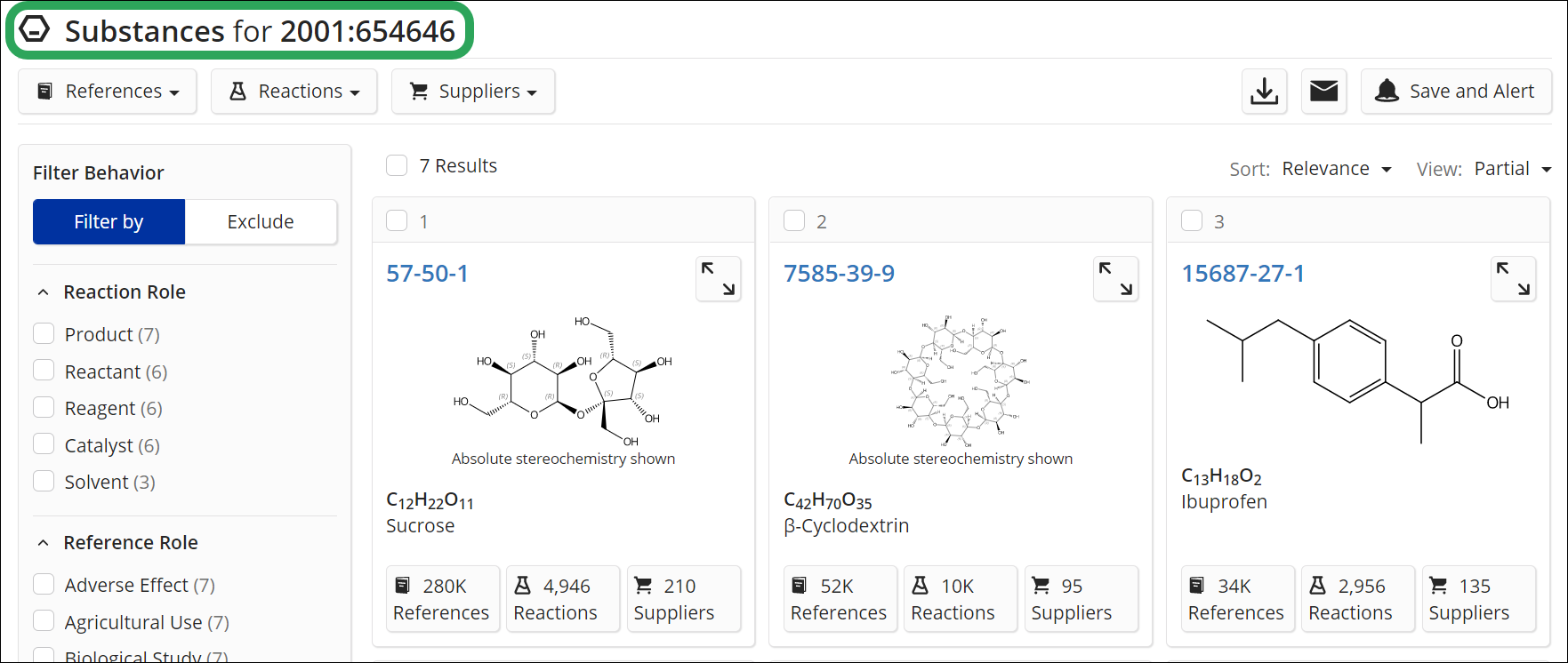This screenshot has height=663, width=1568.
Task: Select all 7 Results checkbox
Action: [397, 165]
